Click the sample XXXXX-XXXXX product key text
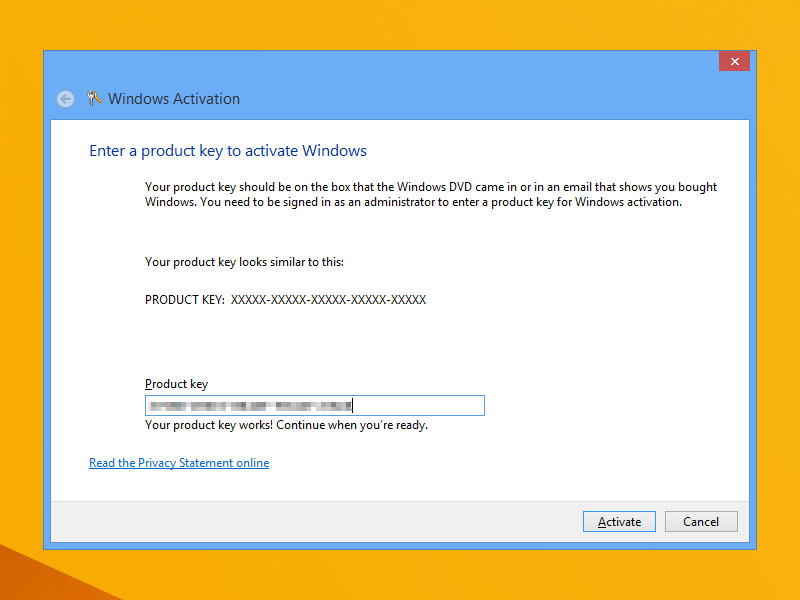The width and height of the screenshot is (800, 600). pyautogui.click(x=328, y=300)
